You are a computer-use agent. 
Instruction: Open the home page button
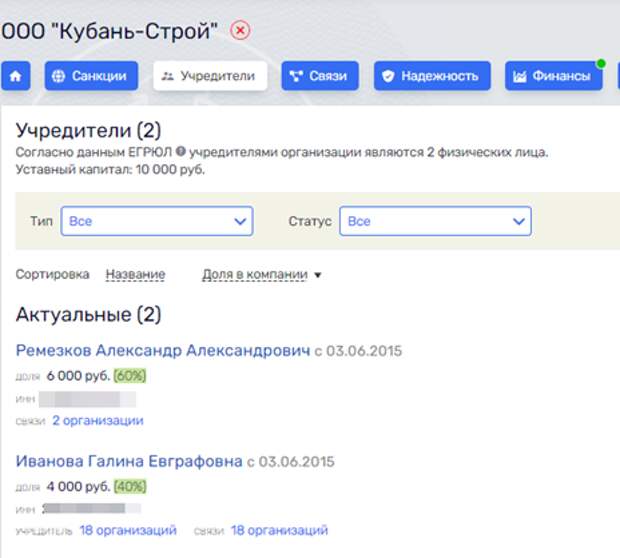point(16,76)
